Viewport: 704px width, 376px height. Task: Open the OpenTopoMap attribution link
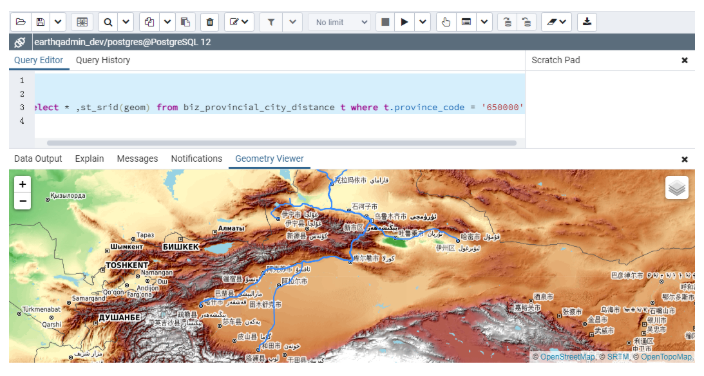tap(666, 357)
